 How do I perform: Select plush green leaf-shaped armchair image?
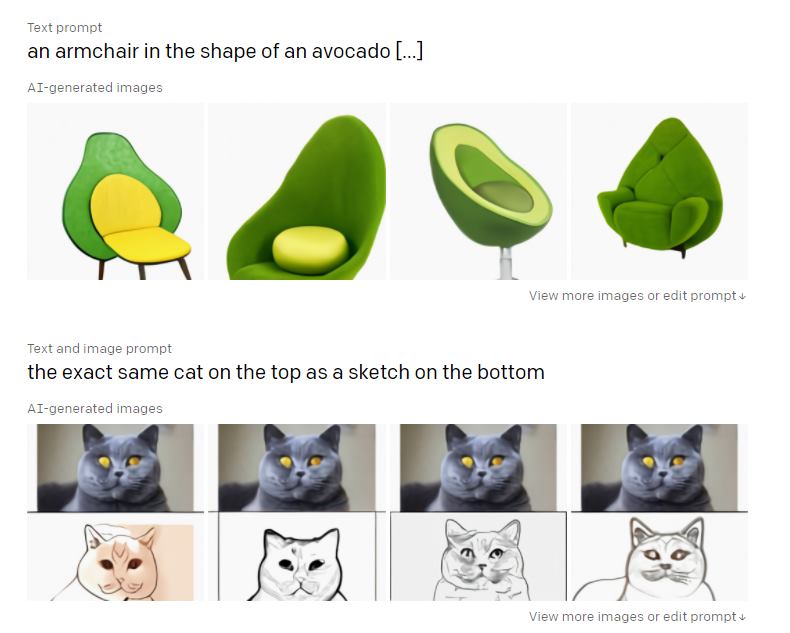coord(660,192)
